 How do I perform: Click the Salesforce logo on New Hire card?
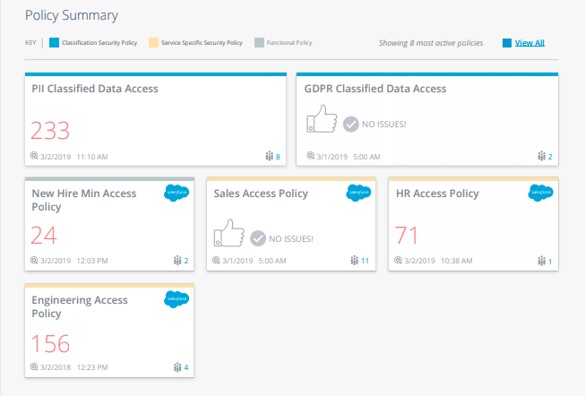tap(176, 193)
